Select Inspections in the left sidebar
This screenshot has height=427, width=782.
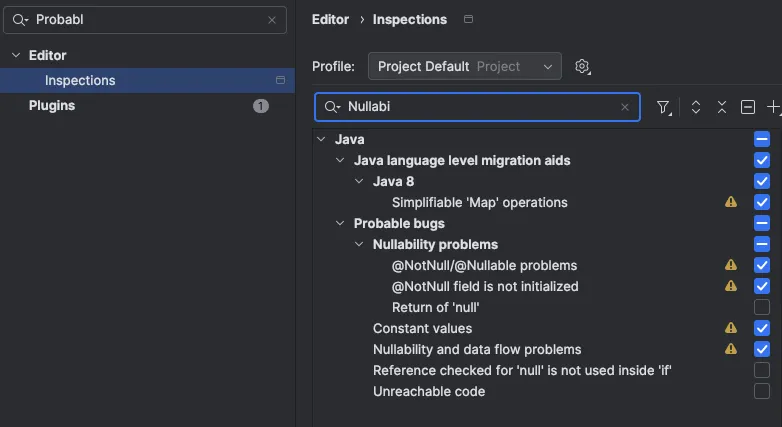pyautogui.click(x=80, y=81)
